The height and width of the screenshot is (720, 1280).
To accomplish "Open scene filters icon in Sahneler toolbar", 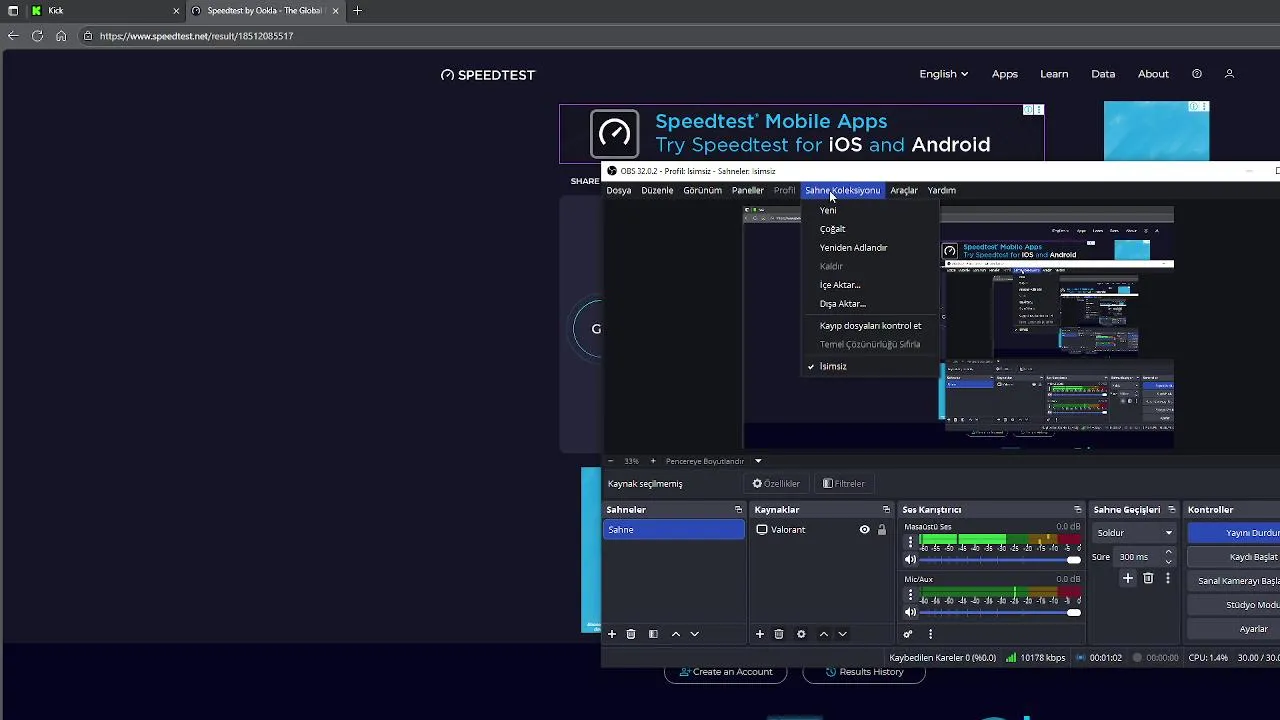I will point(653,634).
